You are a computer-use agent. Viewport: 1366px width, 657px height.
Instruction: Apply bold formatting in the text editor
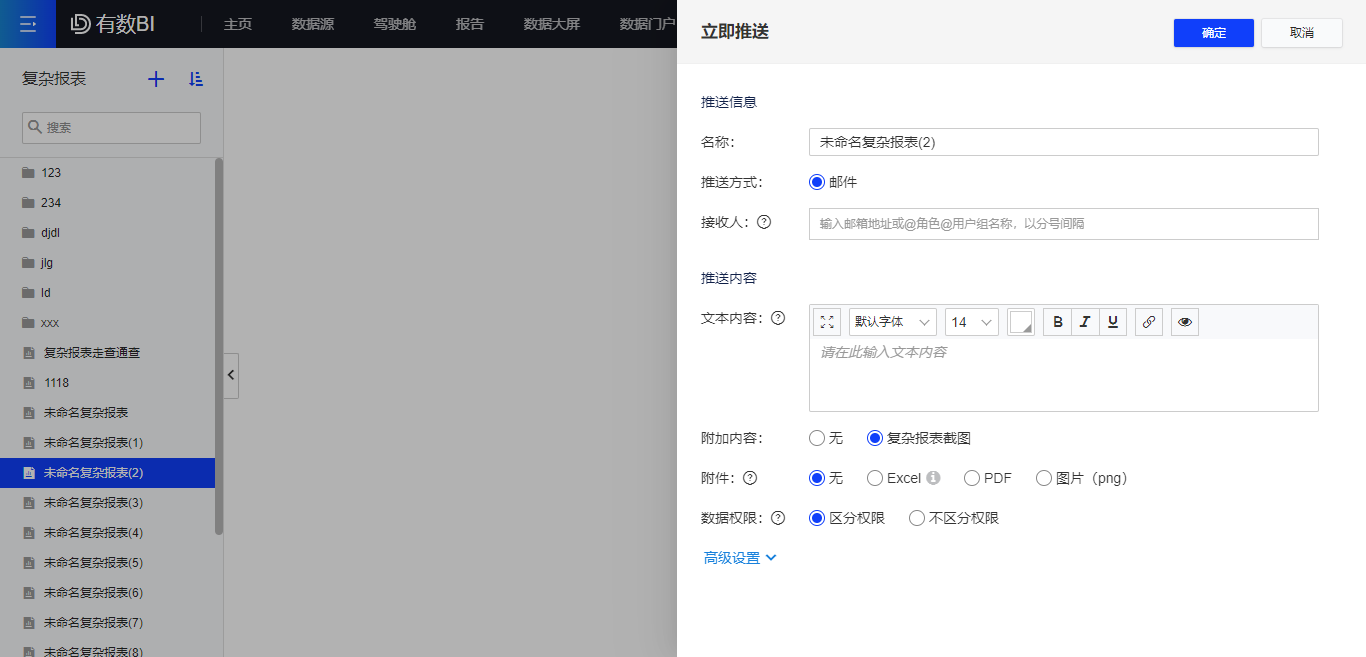[1057, 321]
